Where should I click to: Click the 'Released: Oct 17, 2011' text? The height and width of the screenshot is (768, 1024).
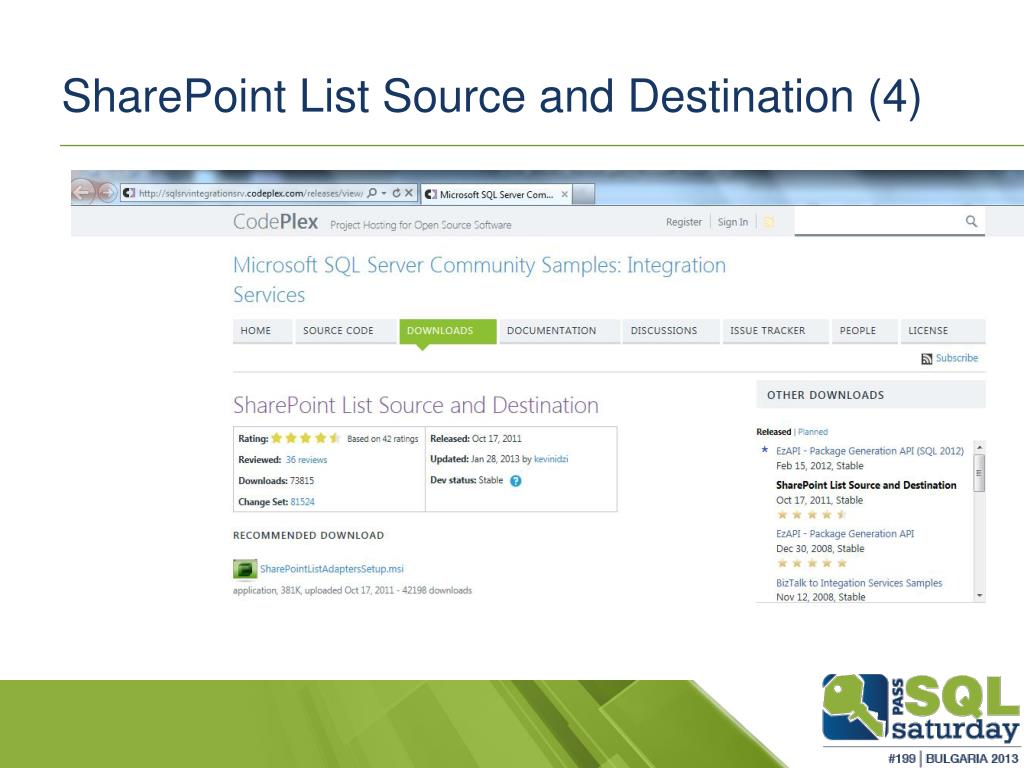tap(475, 438)
